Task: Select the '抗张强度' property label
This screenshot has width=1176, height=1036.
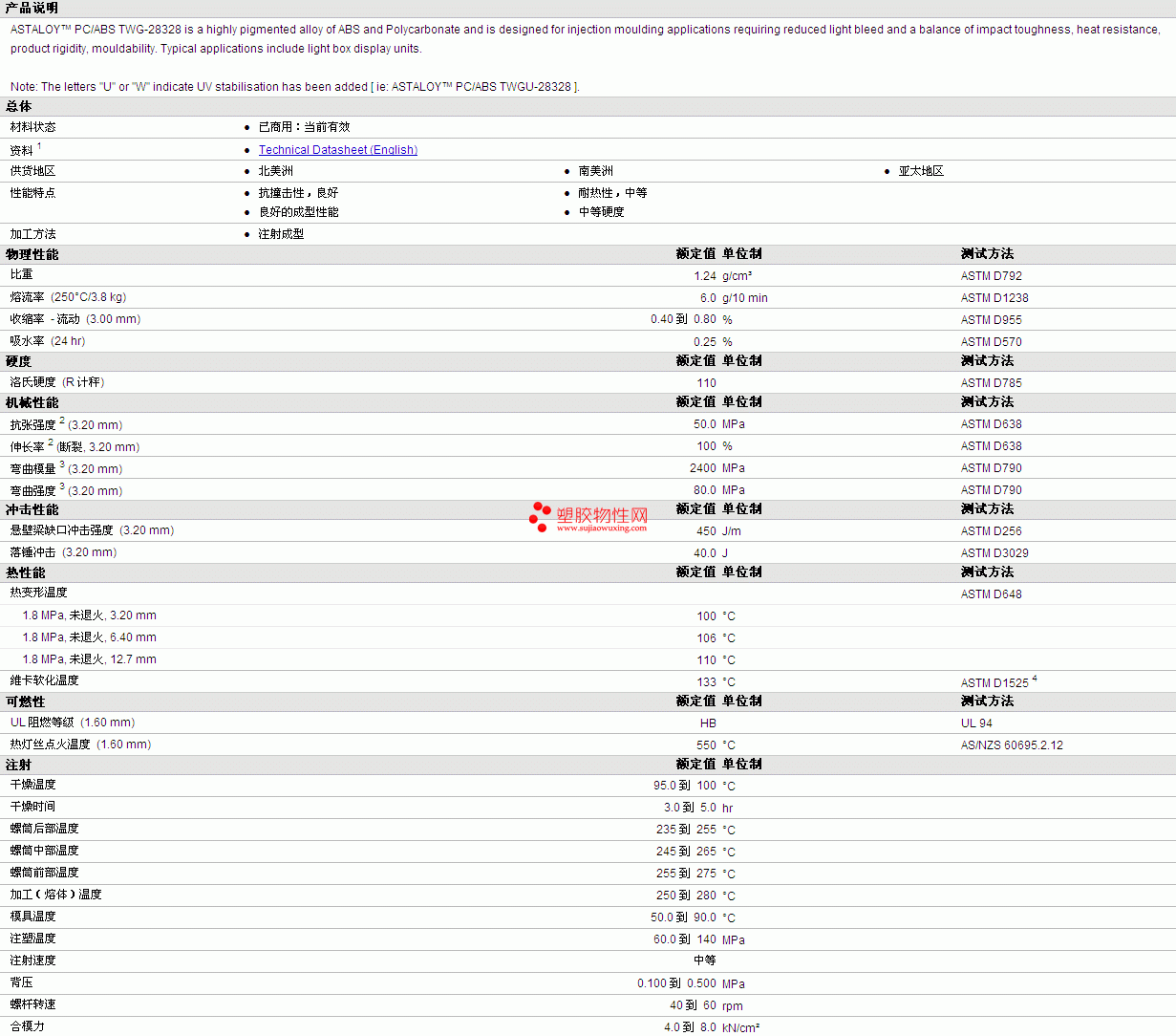Action: point(33,425)
